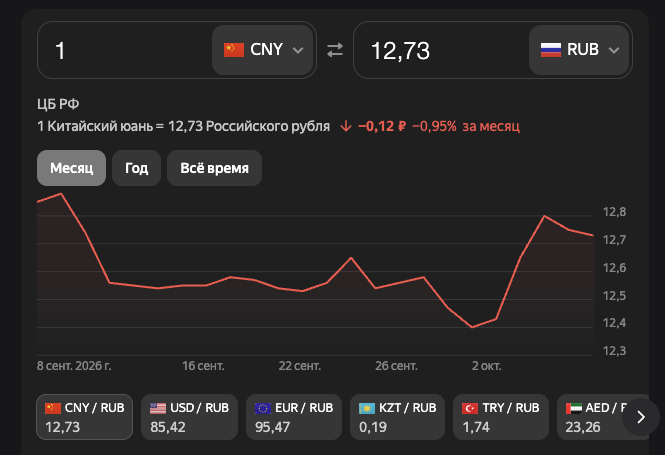Click the 95,47 value in EUR chip
The image size is (665, 455).
pos(273,427)
